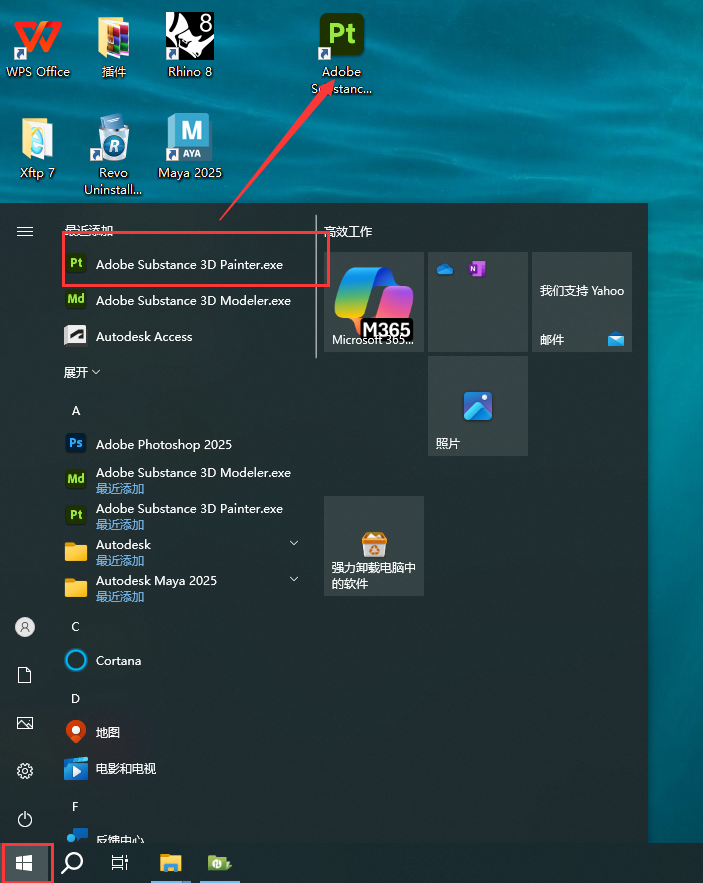
Task: Open Task View on the taskbar
Action: click(x=119, y=863)
